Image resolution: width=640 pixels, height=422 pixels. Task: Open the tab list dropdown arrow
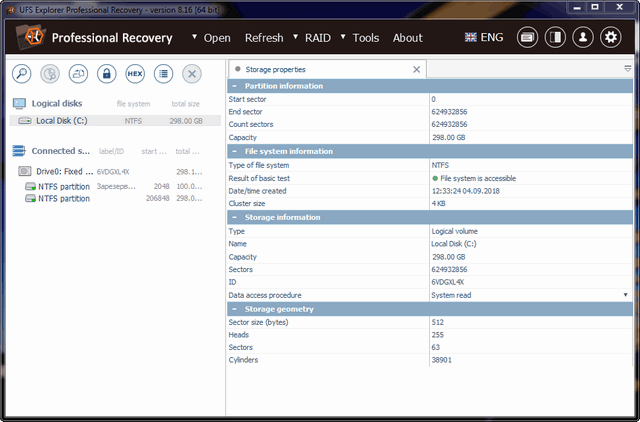[628, 69]
